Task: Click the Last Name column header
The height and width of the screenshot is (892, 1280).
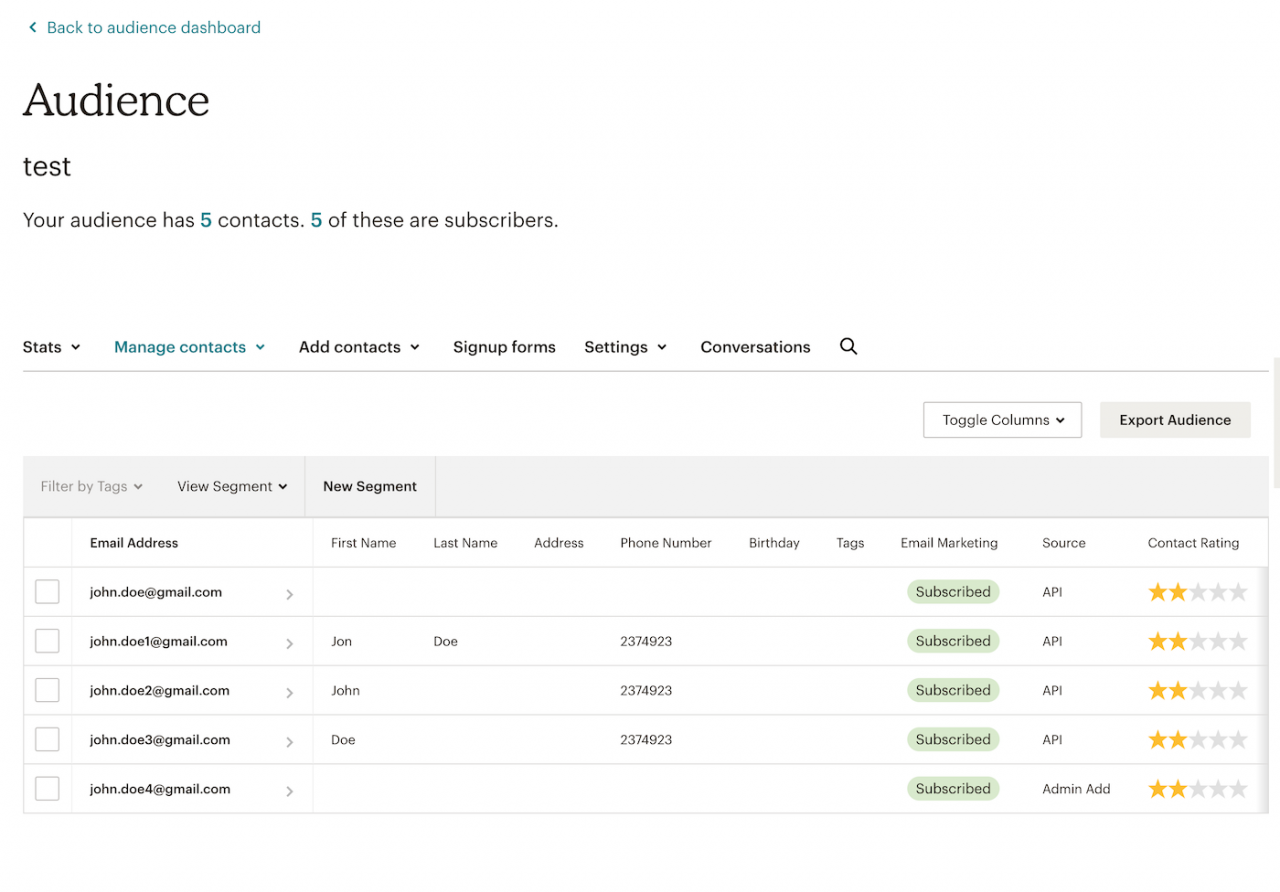Action: click(465, 543)
